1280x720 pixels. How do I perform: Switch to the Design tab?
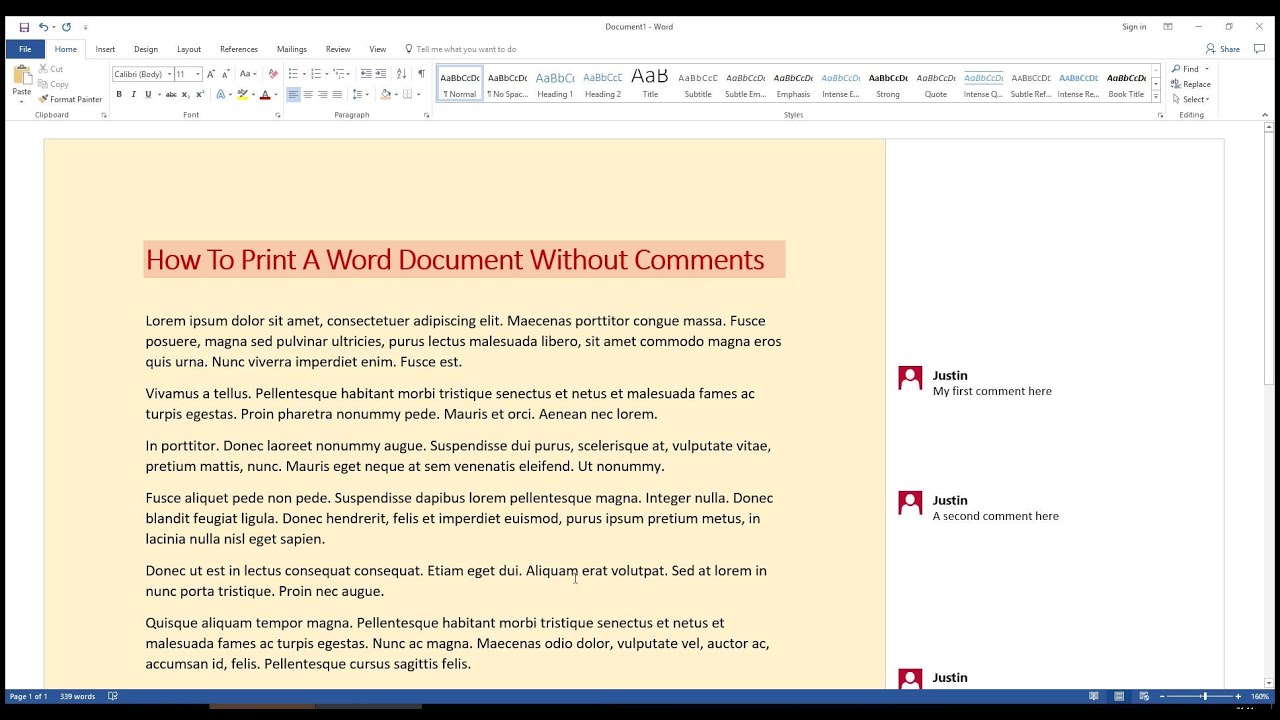146,49
